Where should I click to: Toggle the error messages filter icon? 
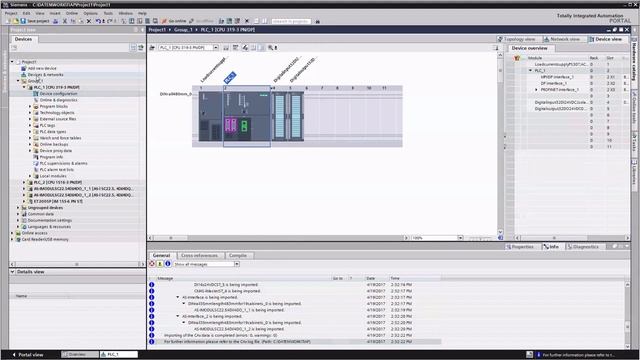click(152, 264)
